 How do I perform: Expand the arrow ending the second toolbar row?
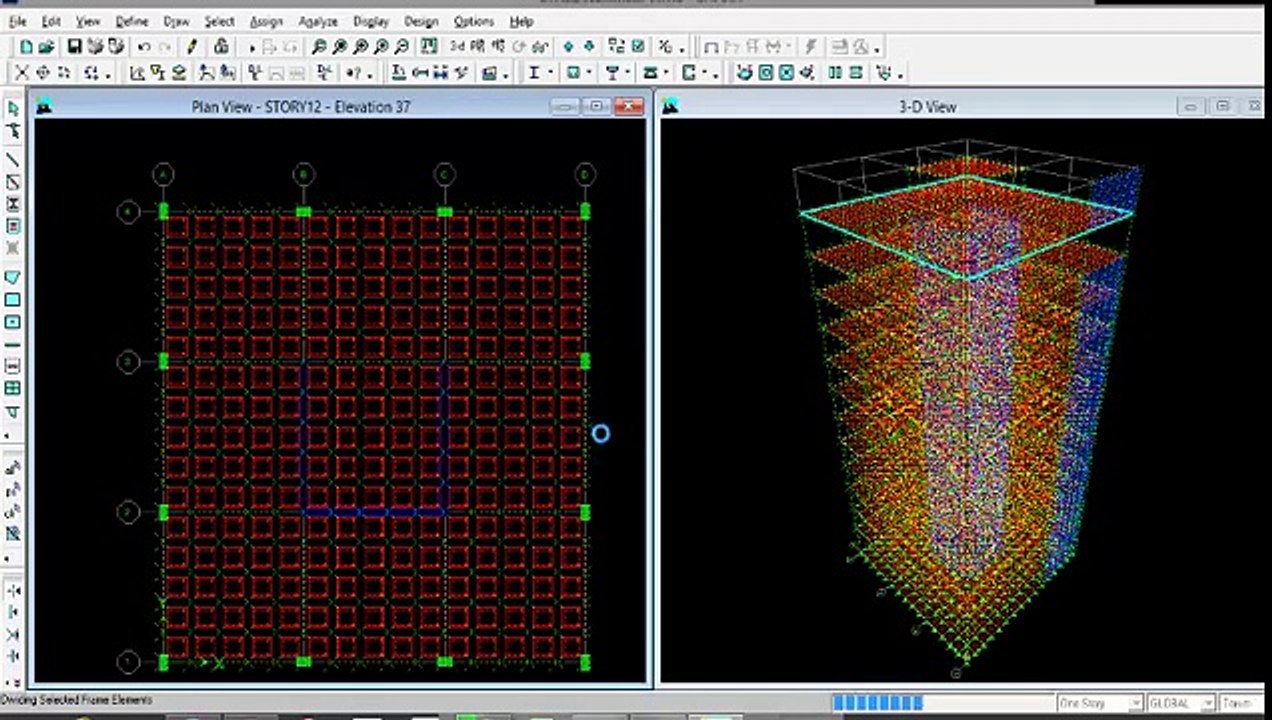tap(900, 74)
